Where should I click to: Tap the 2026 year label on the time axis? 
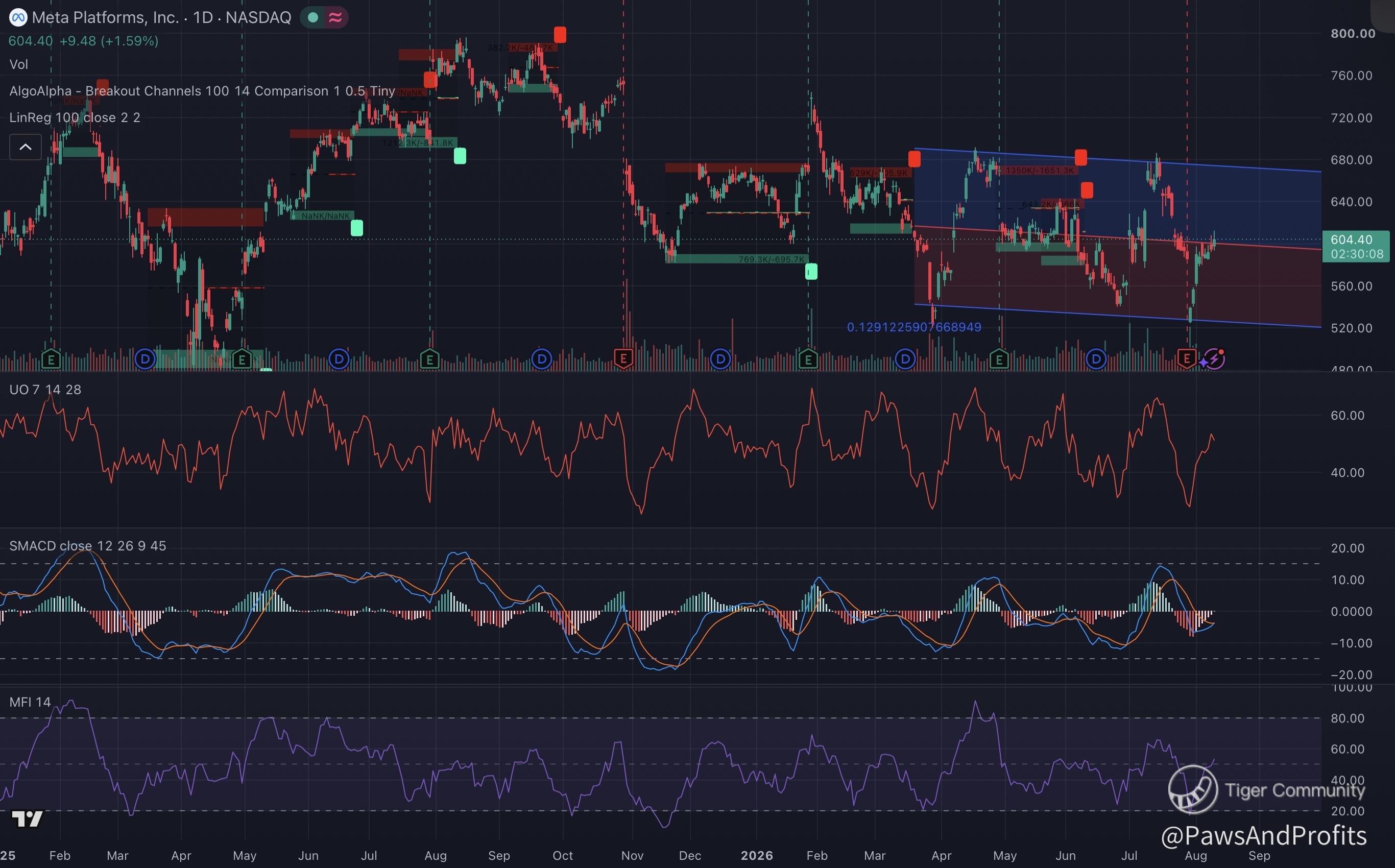[x=757, y=855]
